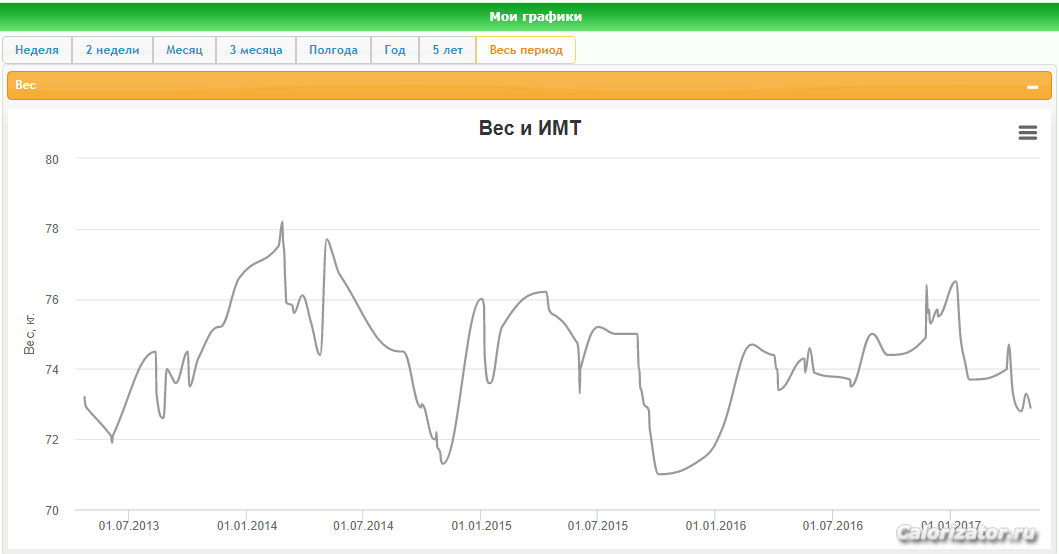This screenshot has height=554, width=1059.
Task: Switch to the 3 месяца tab
Action: coord(256,50)
